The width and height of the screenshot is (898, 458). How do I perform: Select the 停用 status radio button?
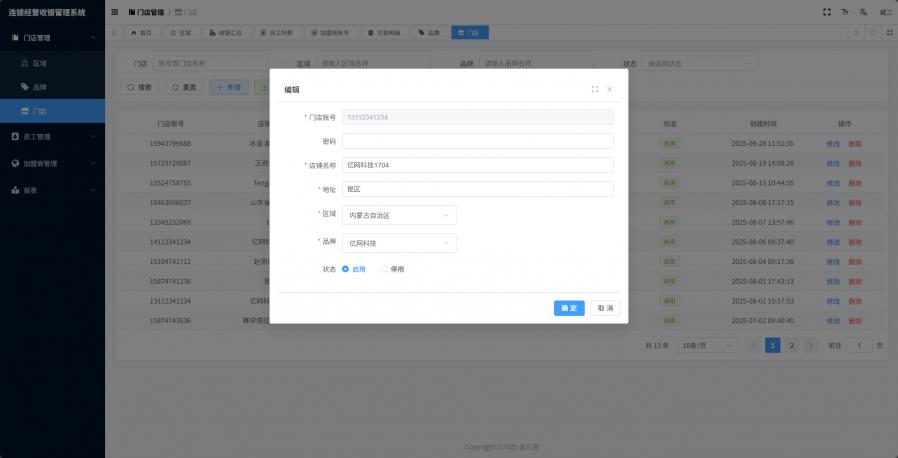tap(384, 269)
